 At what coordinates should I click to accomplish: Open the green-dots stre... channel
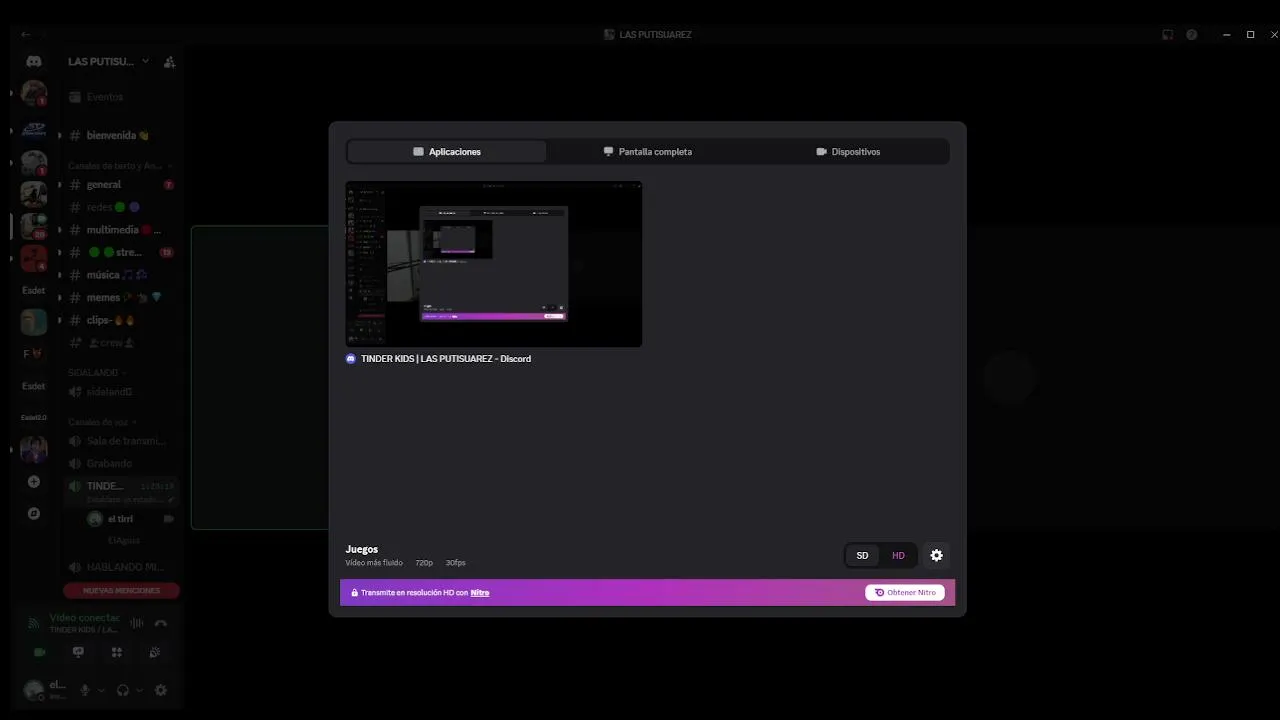point(120,253)
